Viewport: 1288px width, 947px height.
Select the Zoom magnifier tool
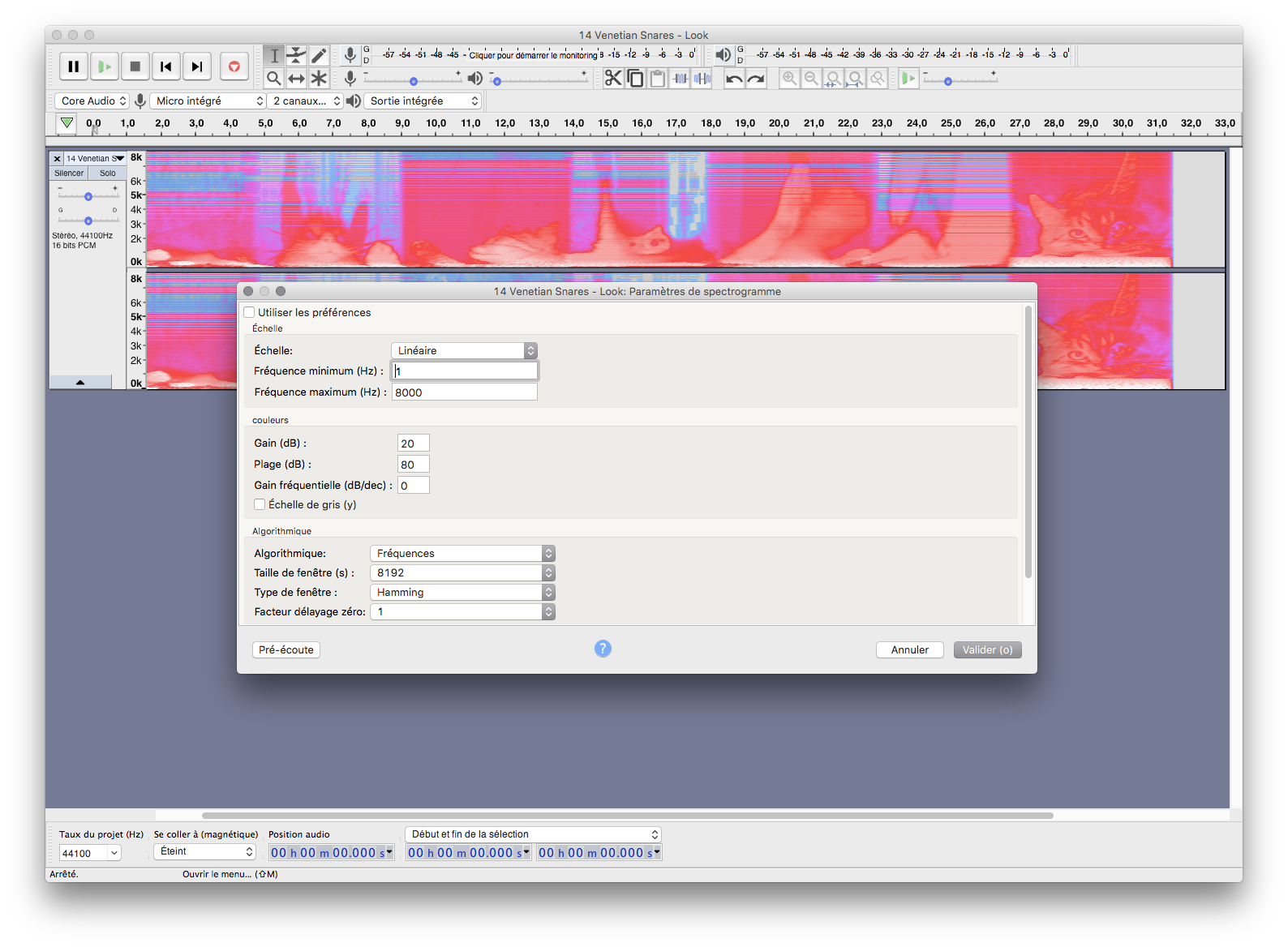274,78
